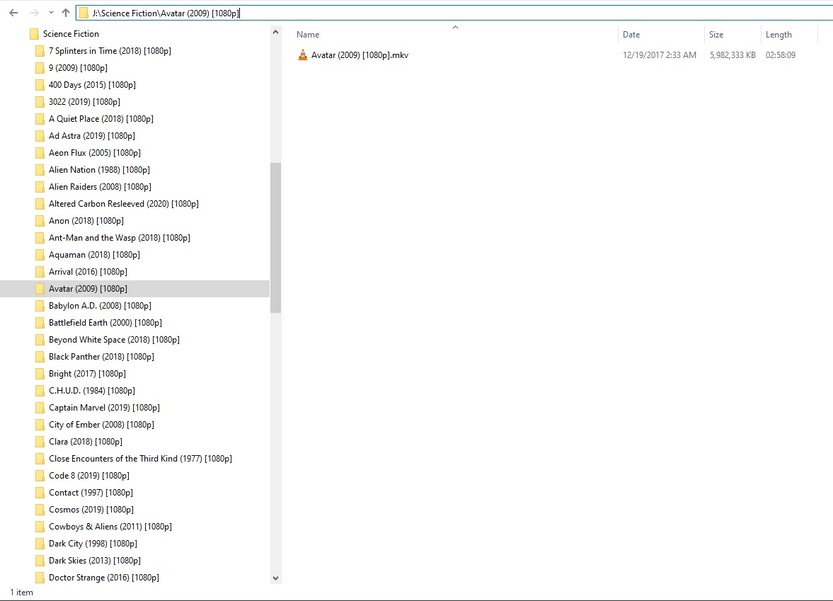Click folder icon next to Dark City
833x601 pixels.
[40, 544]
